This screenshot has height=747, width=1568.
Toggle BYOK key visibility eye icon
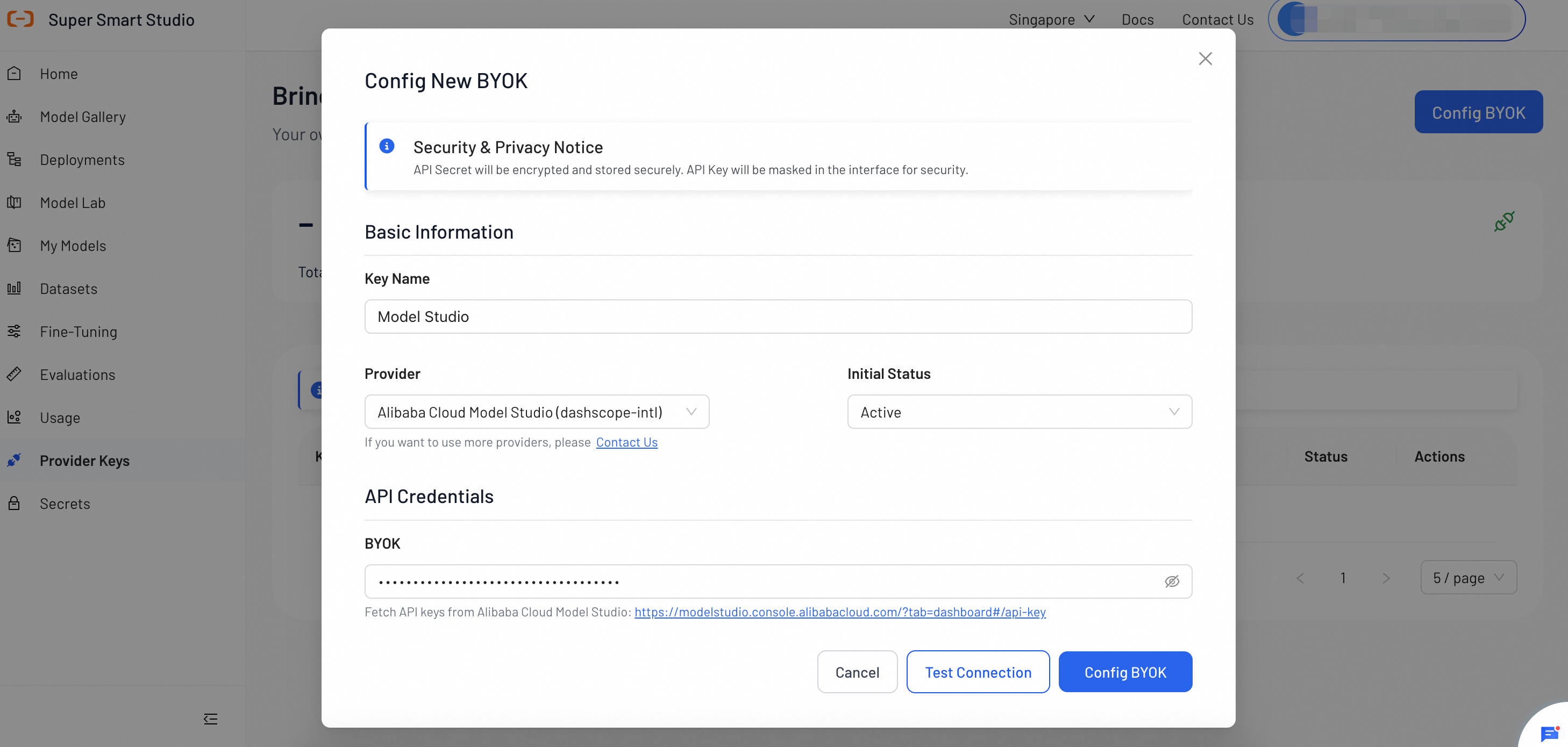tap(1172, 581)
